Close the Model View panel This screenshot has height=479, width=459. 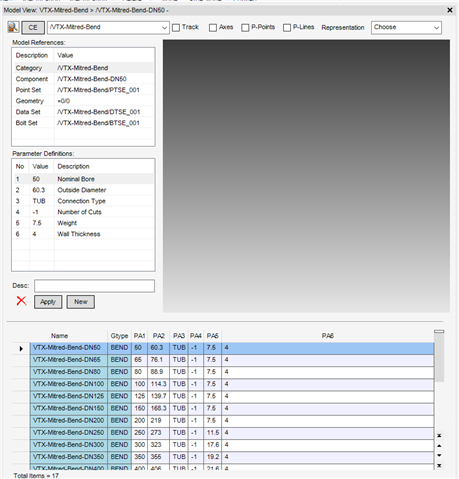pos(450,10)
